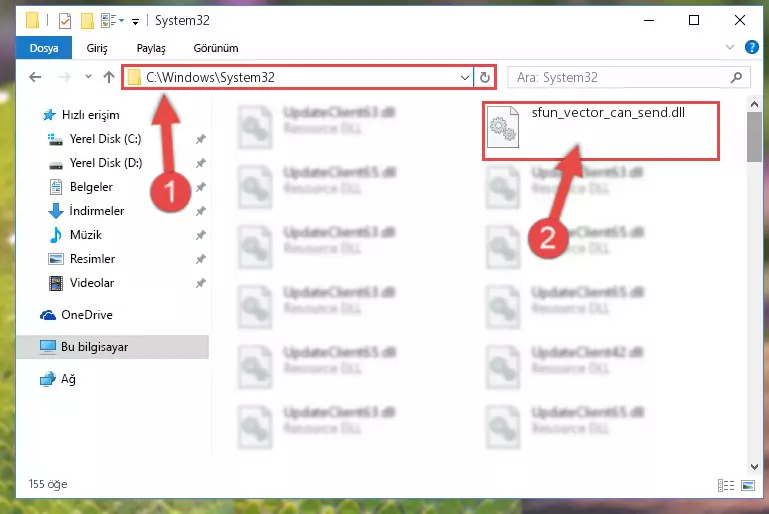
Task: Maximize the System32 window
Action: tap(693, 21)
